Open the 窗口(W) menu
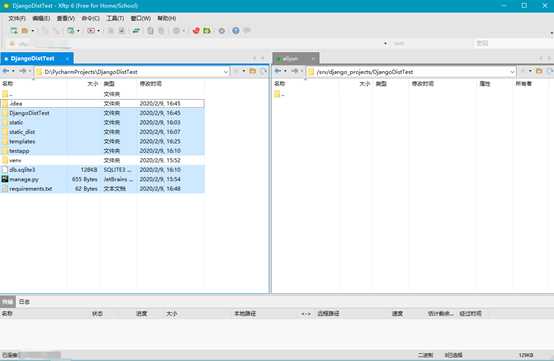 pos(141,18)
